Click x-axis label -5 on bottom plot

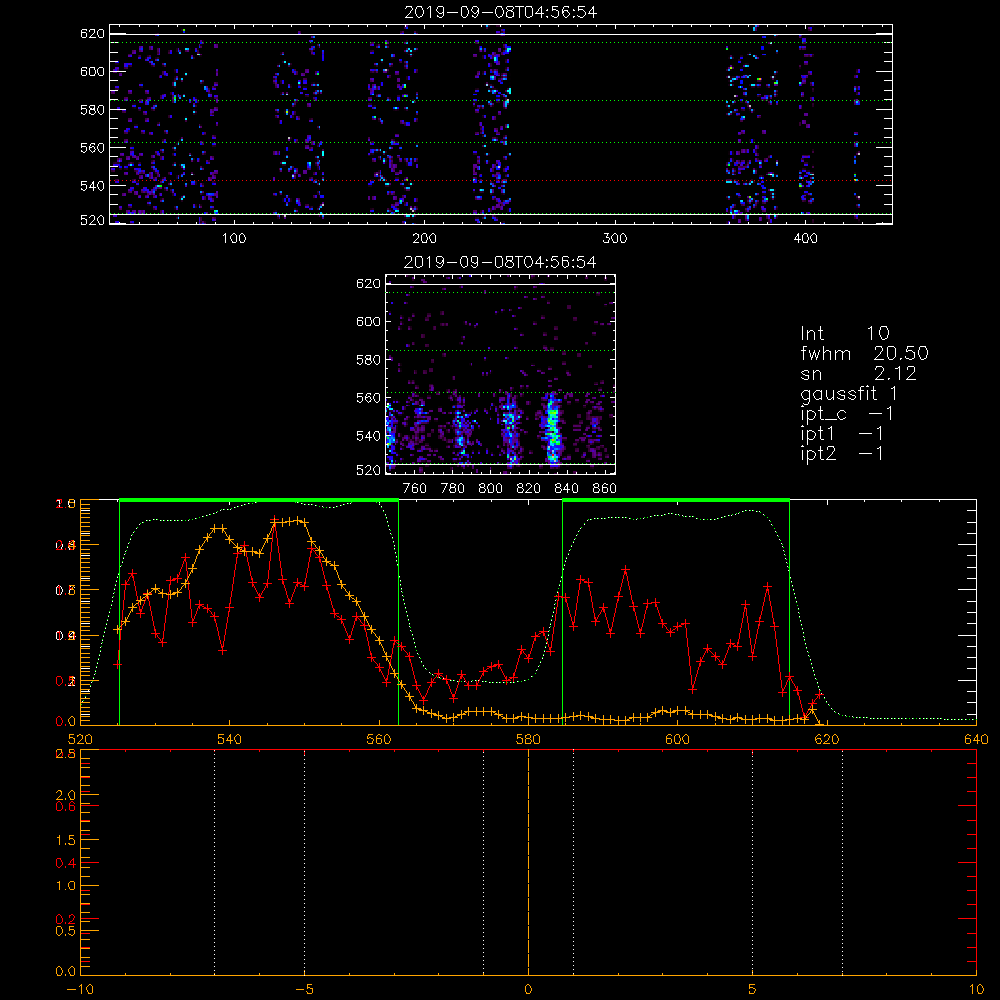(x=305, y=990)
